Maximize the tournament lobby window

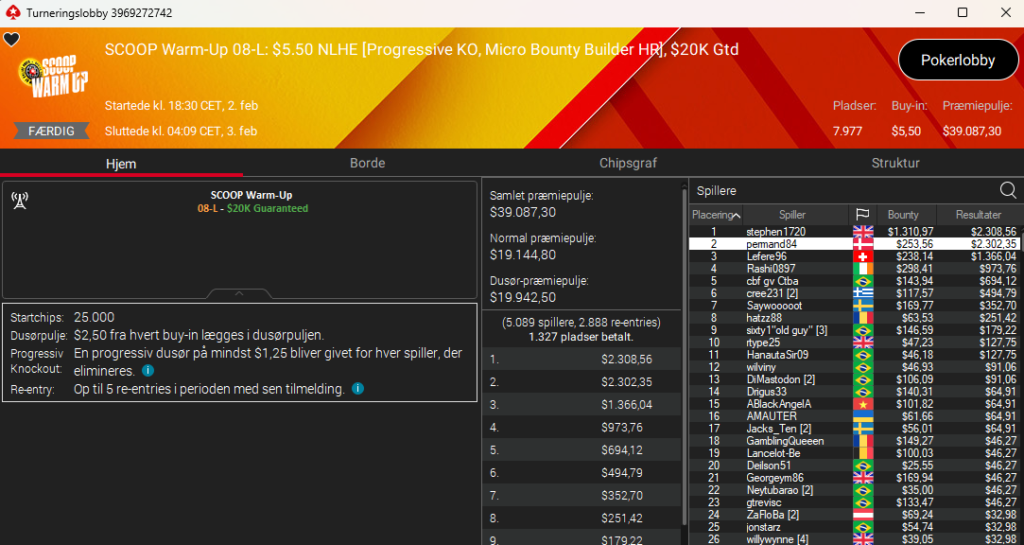tap(962, 12)
